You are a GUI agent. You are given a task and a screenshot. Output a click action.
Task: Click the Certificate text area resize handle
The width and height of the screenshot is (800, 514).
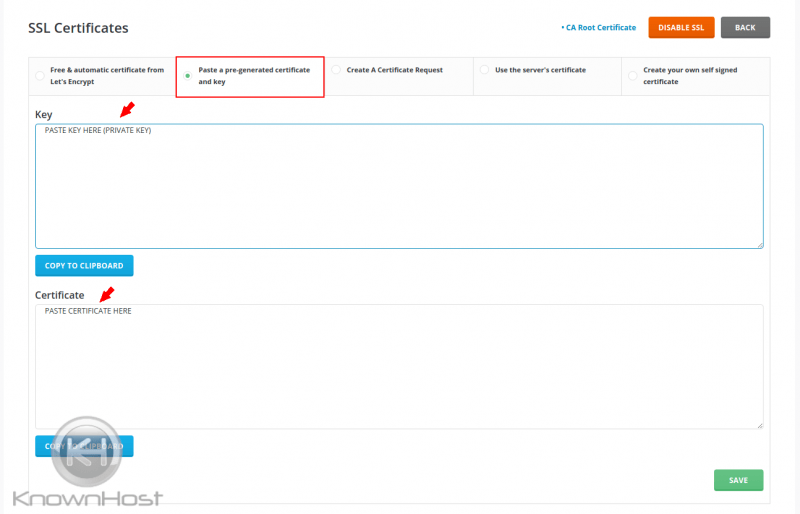(x=759, y=425)
